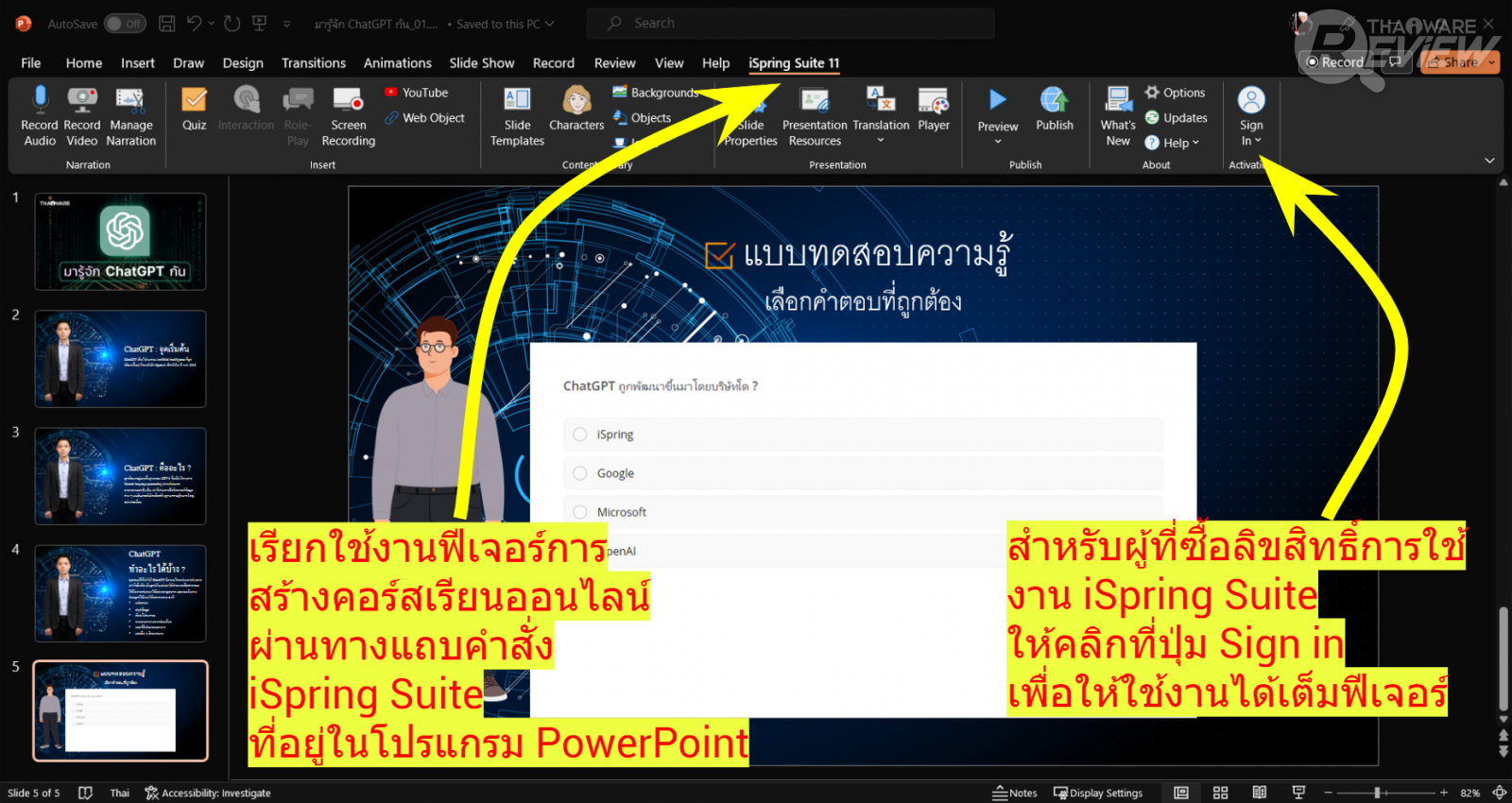Open the Backgrounds content library
The image size is (1512, 803).
click(656, 93)
